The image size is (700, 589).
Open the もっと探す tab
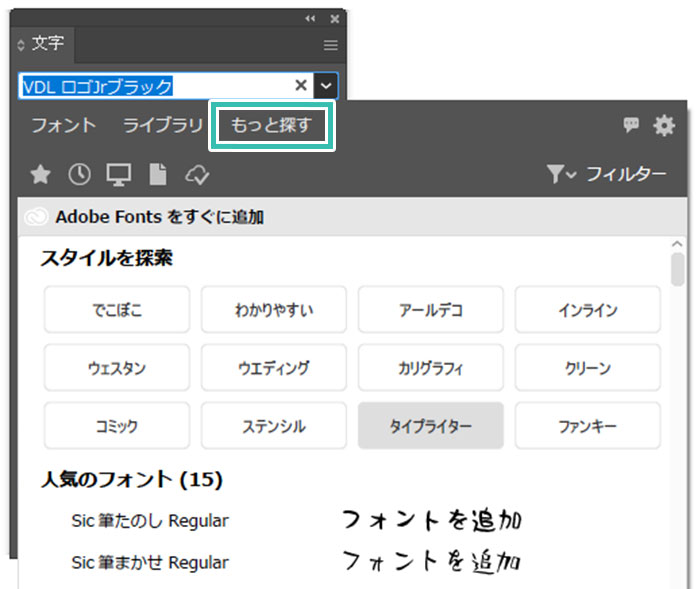pyautogui.click(x=271, y=126)
